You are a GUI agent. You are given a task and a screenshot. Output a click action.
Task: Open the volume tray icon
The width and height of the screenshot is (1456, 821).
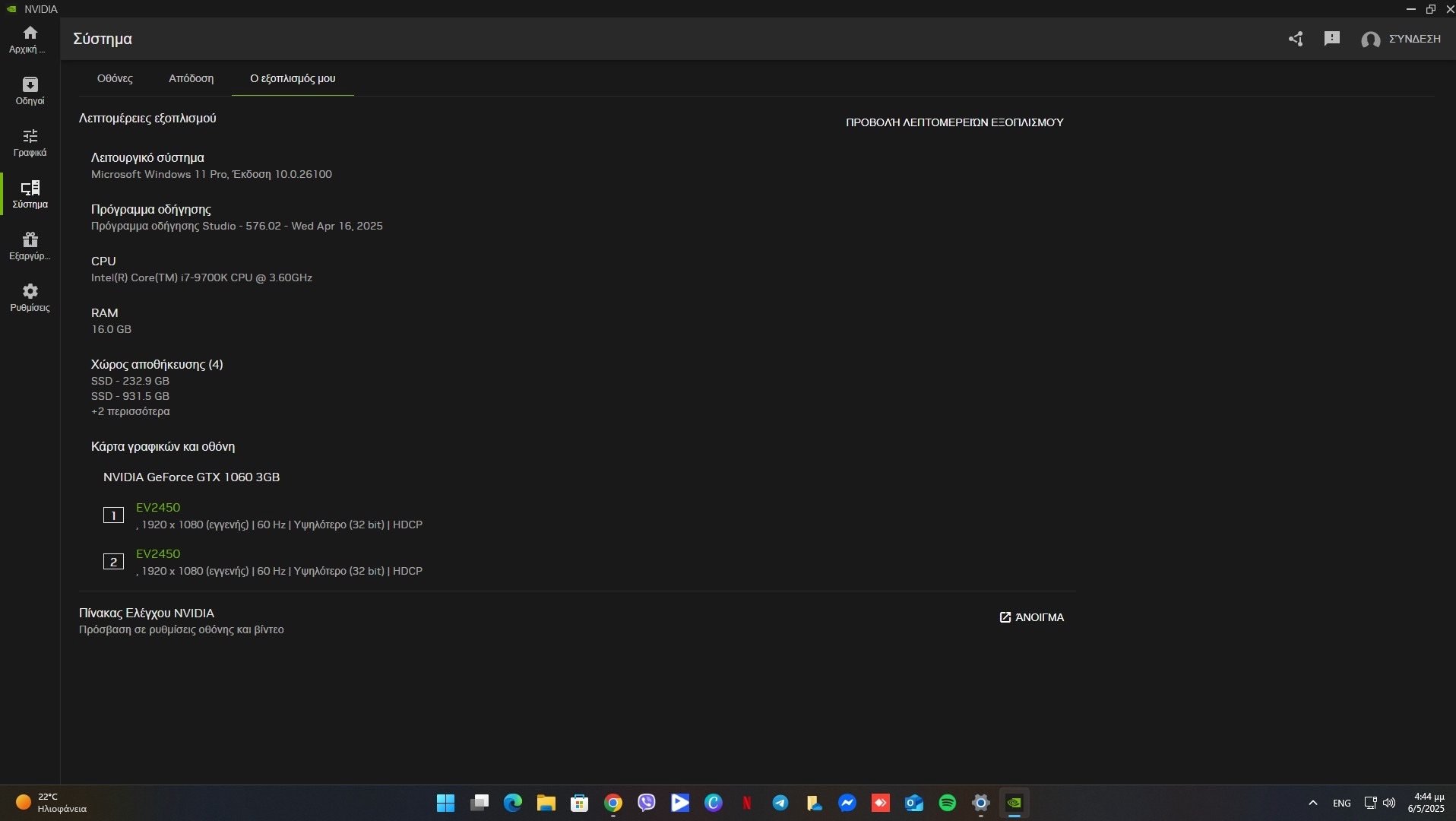point(1389,803)
